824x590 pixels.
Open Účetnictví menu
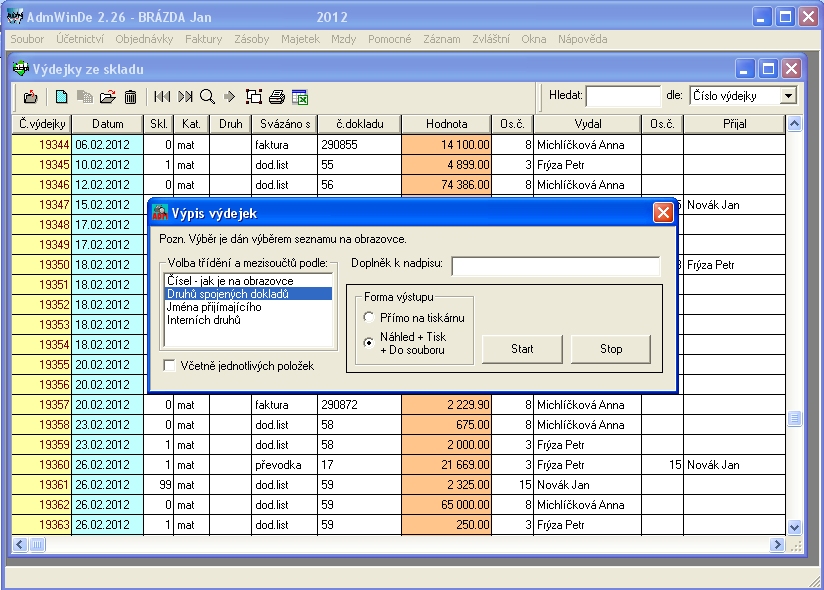click(x=80, y=39)
